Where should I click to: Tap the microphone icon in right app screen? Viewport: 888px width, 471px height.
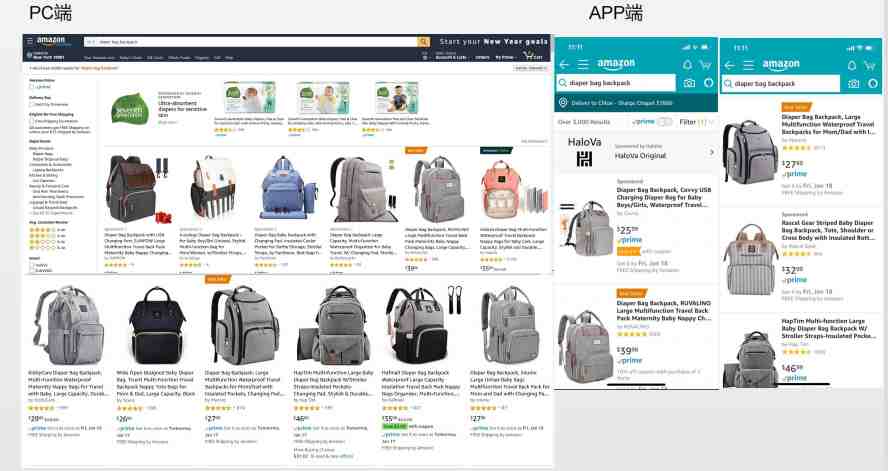coord(873,84)
